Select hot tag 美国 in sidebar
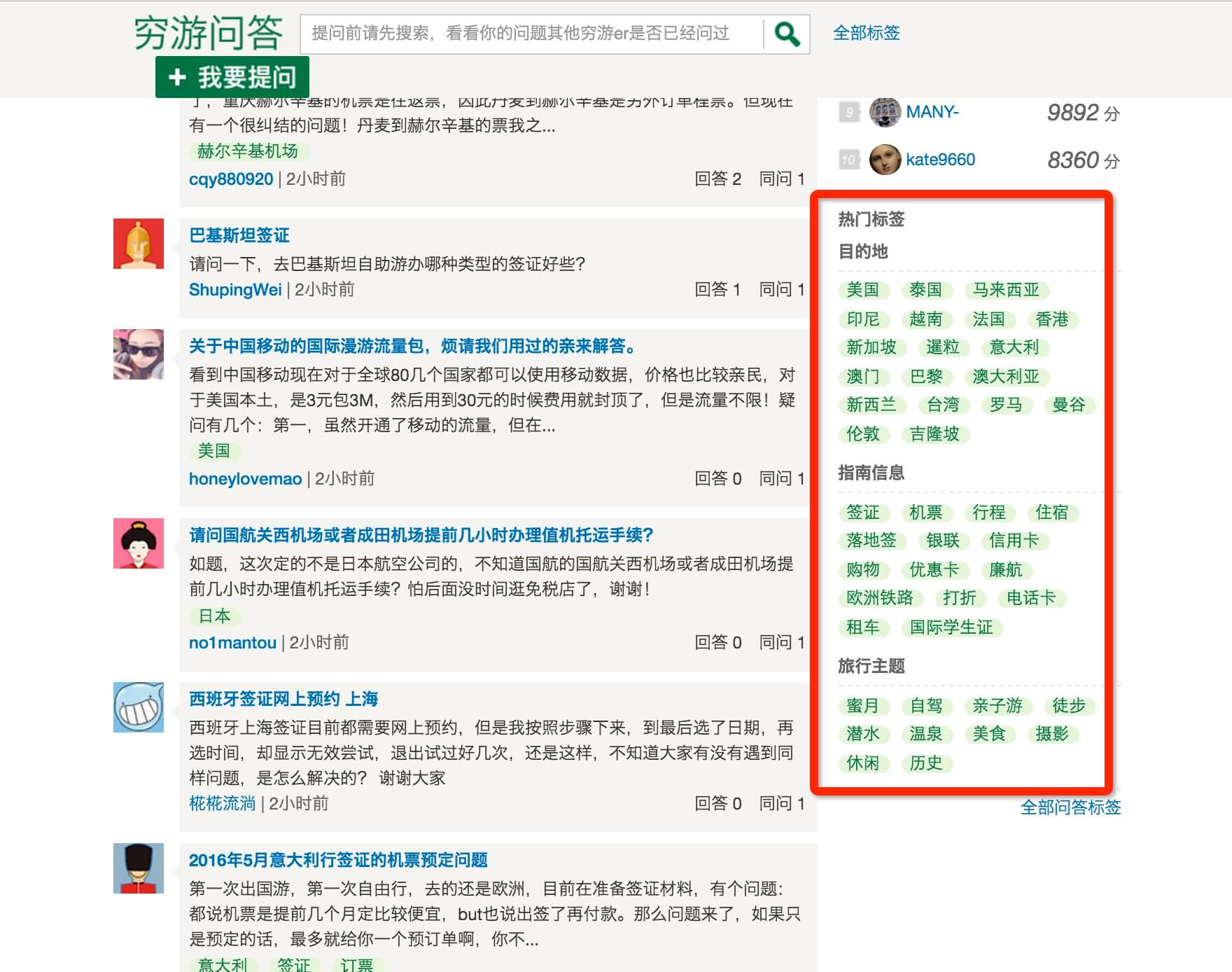This screenshot has width=1232, height=972. pyautogui.click(x=863, y=290)
